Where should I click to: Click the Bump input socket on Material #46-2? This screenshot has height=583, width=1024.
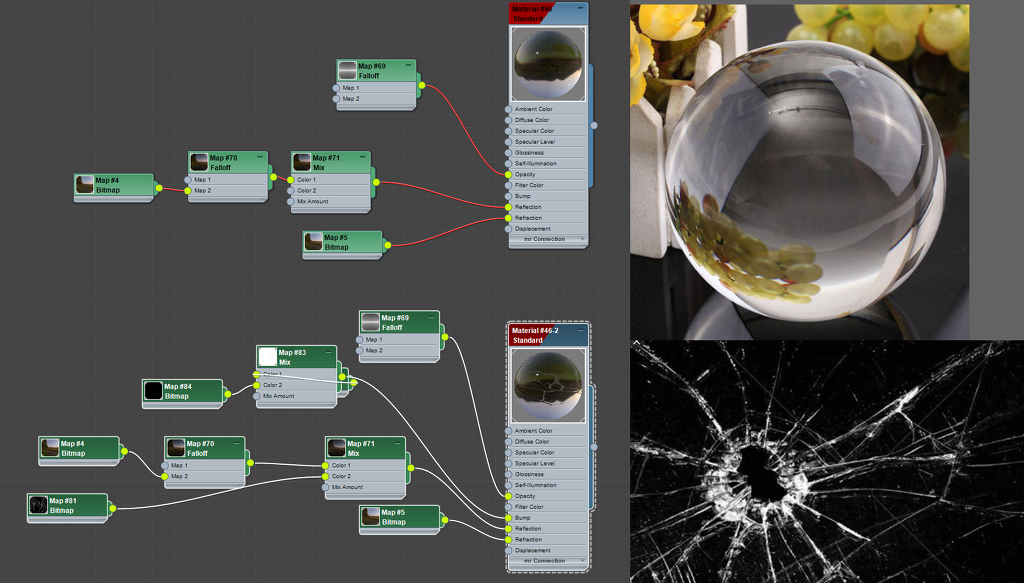point(508,518)
